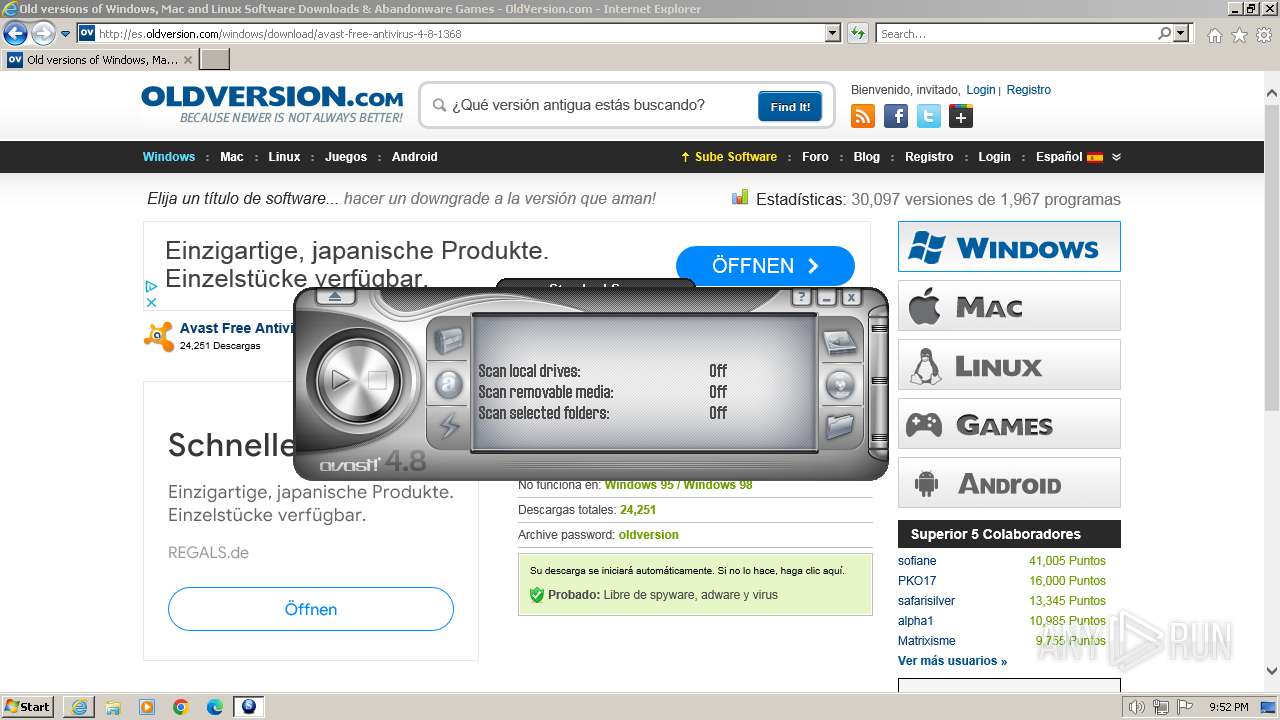
Task: Click browser forward arrow
Action: [43, 33]
